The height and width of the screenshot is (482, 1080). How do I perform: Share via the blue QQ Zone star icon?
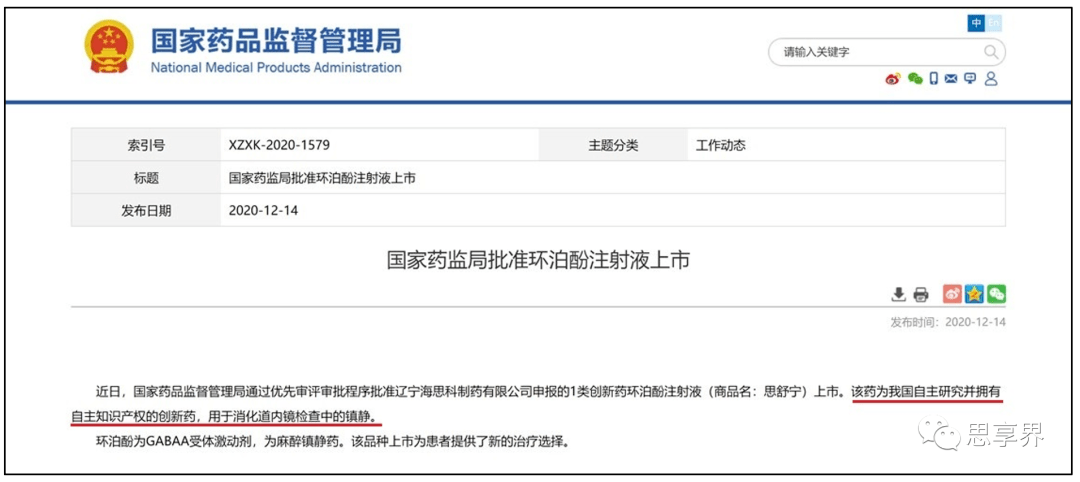point(973,294)
